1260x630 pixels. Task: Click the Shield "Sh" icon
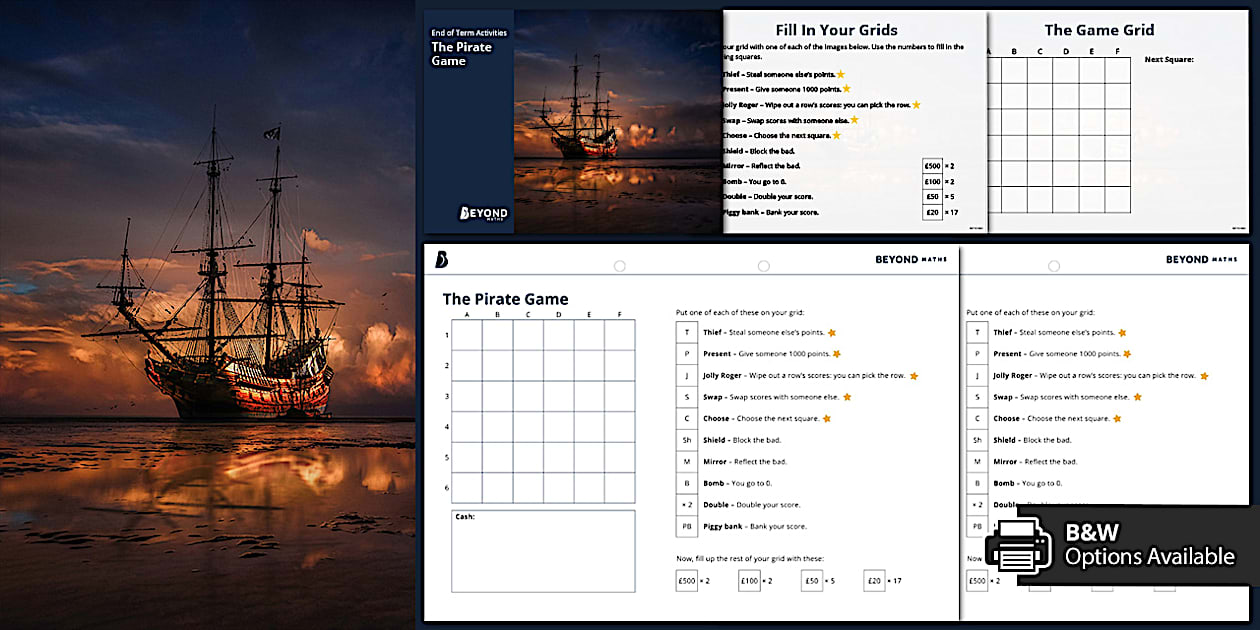click(x=687, y=440)
